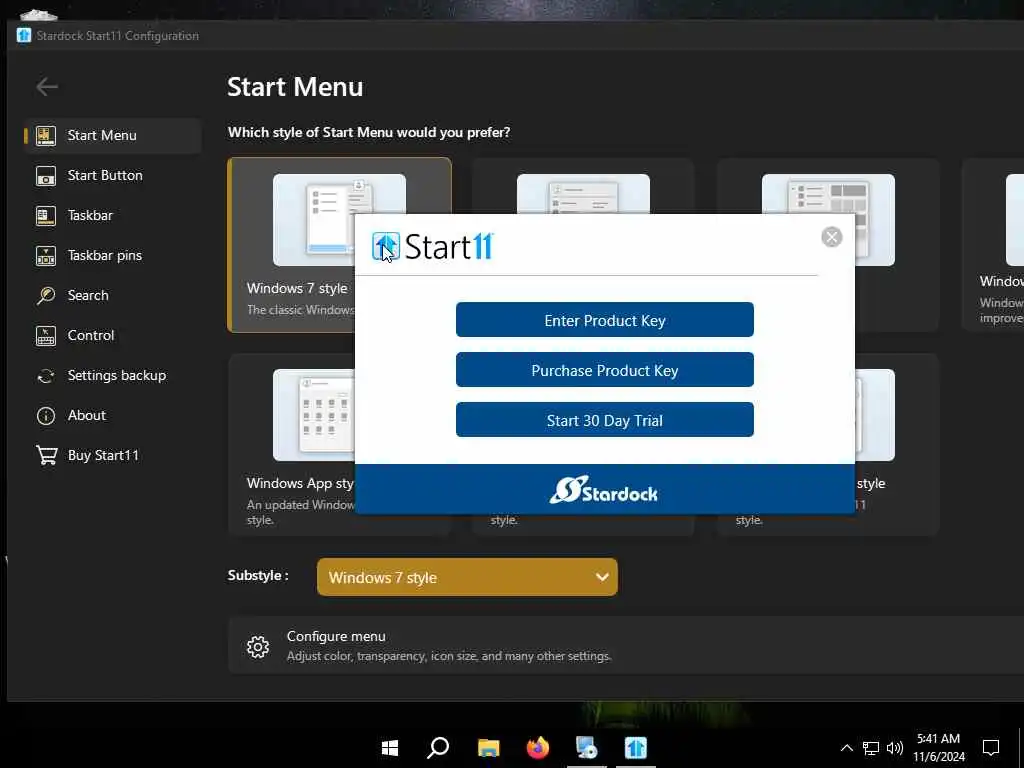Open the Search settings section
This screenshot has height=768, width=1024.
[x=112, y=295]
